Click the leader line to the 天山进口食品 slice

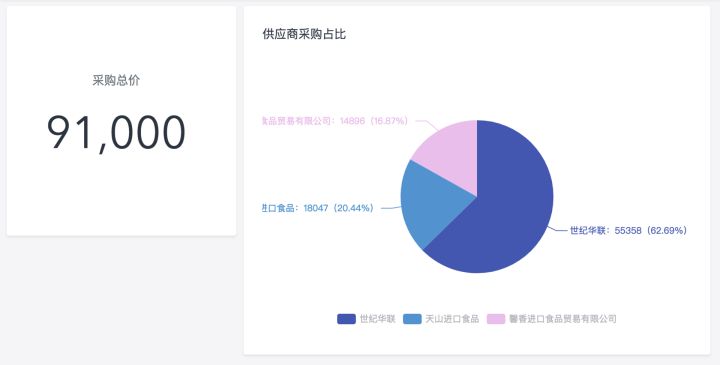pyautogui.click(x=391, y=208)
